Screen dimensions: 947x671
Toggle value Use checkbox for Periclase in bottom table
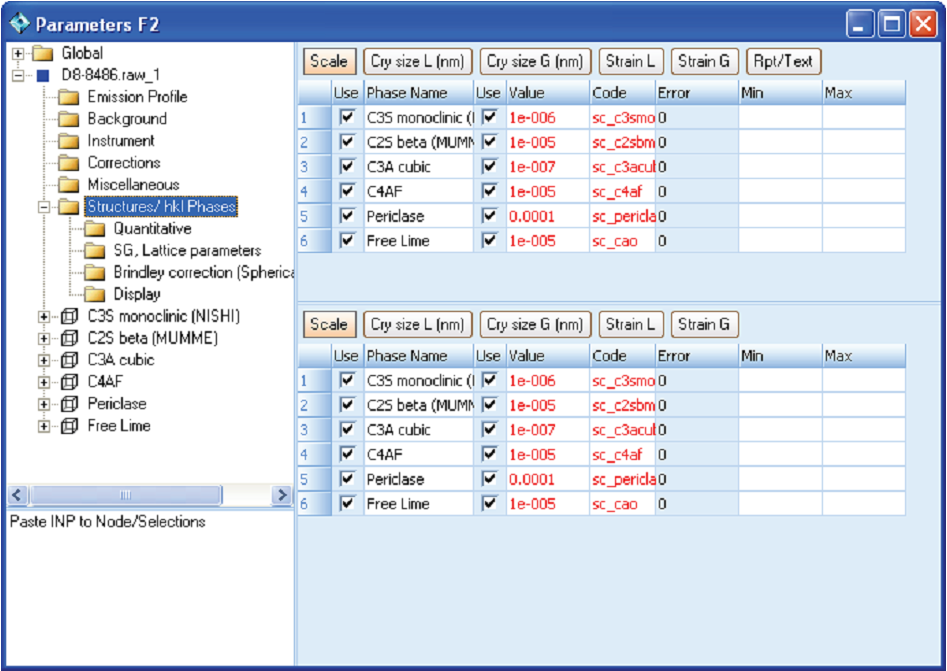(x=490, y=479)
